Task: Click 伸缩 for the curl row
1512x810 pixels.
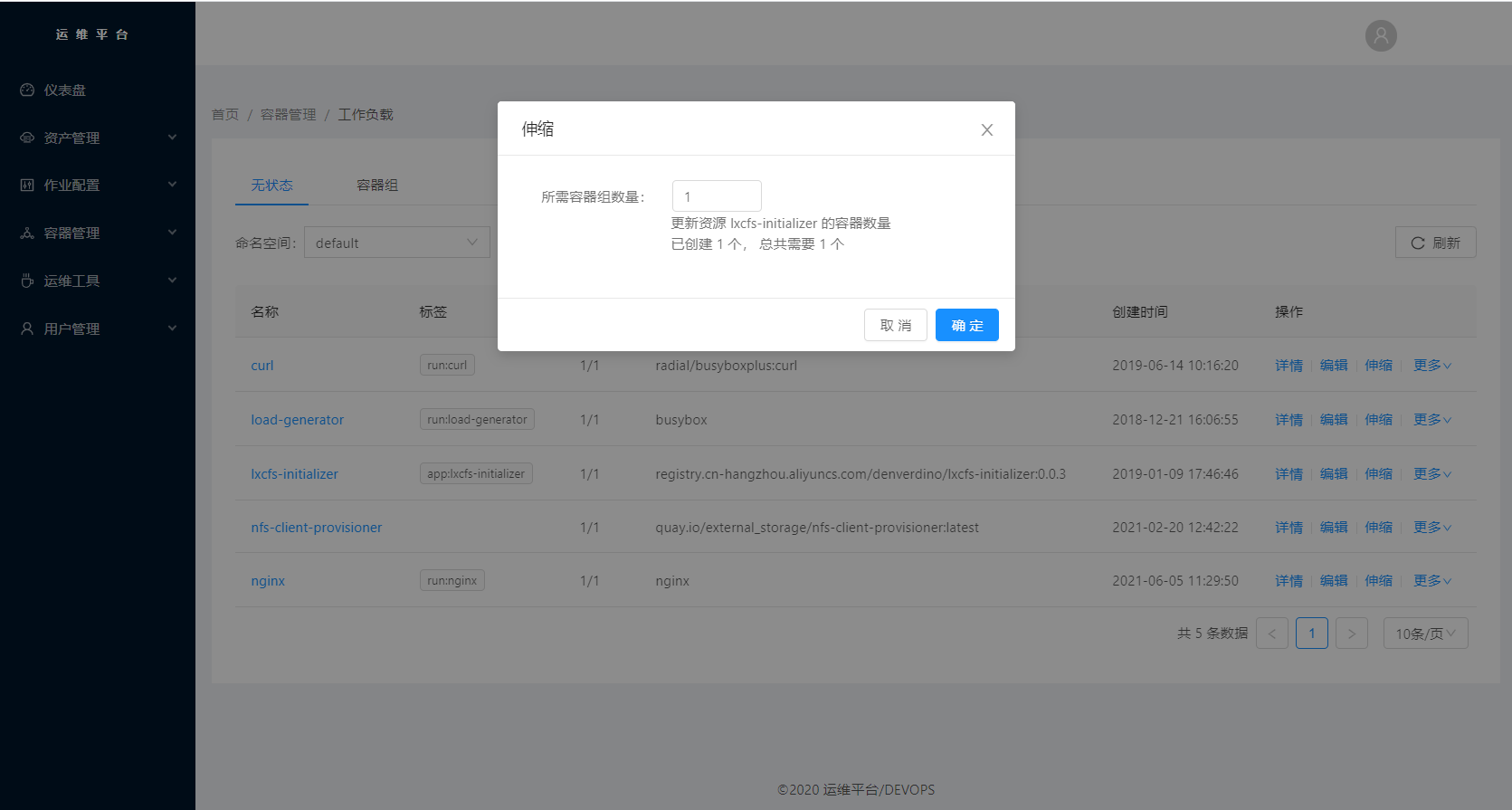Action: (x=1379, y=366)
